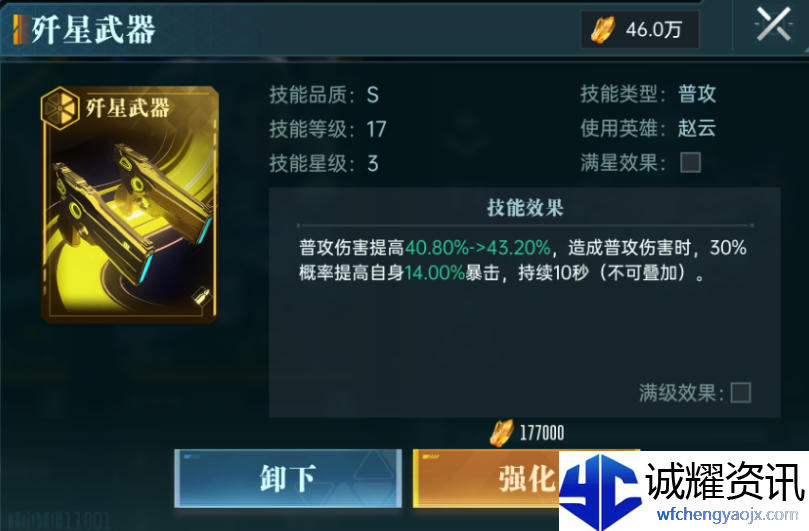The width and height of the screenshot is (809, 531).
Task: Click the 卸下 unequip button
Action: [x=288, y=478]
